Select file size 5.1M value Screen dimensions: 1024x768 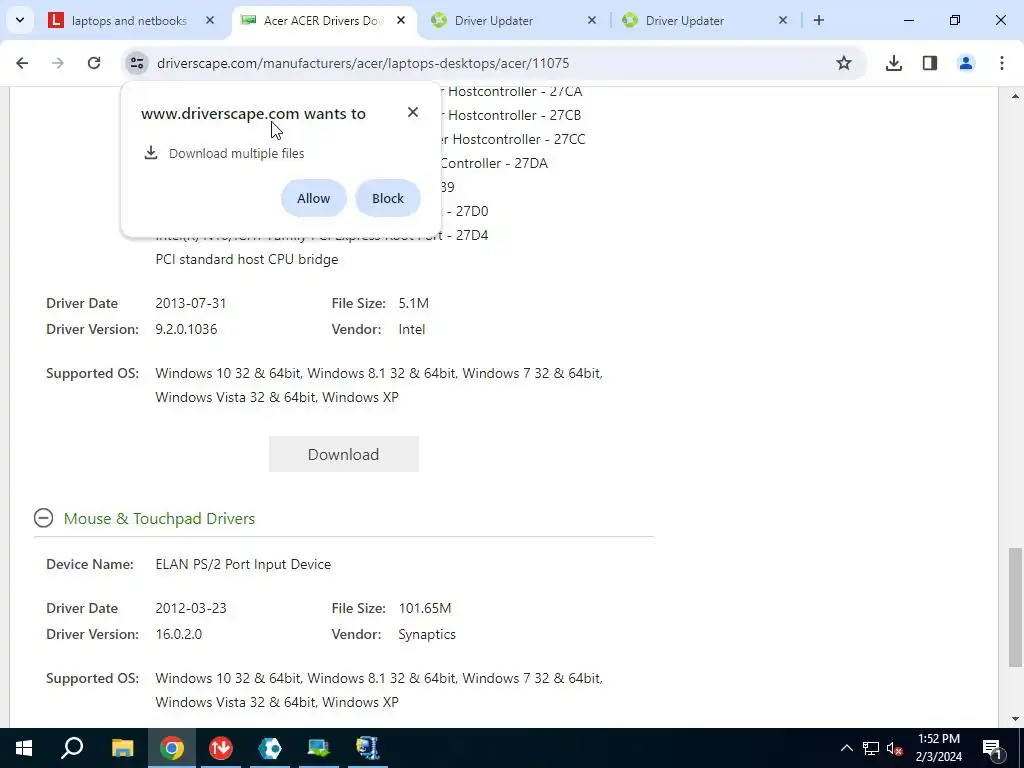(x=413, y=303)
